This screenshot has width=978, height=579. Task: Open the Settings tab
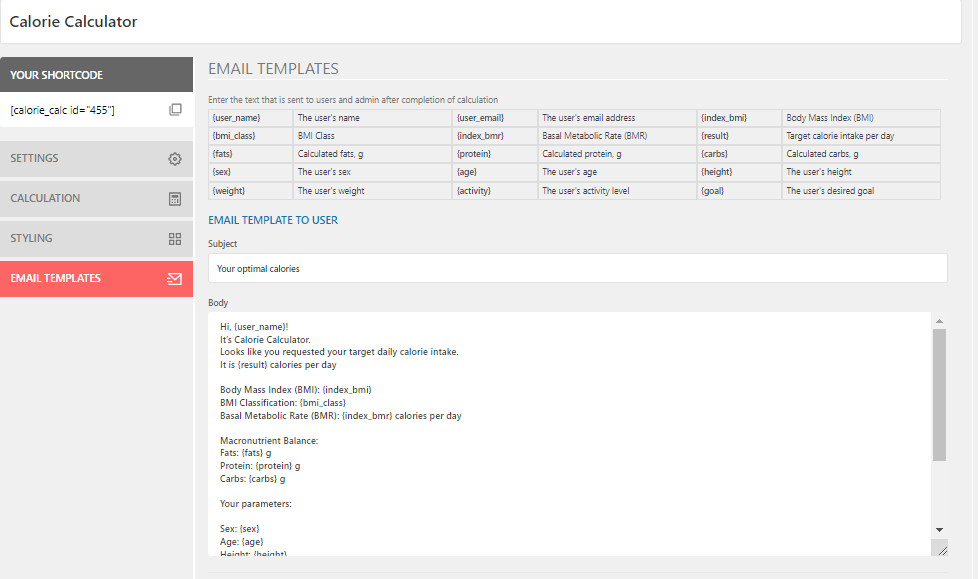coord(97,158)
